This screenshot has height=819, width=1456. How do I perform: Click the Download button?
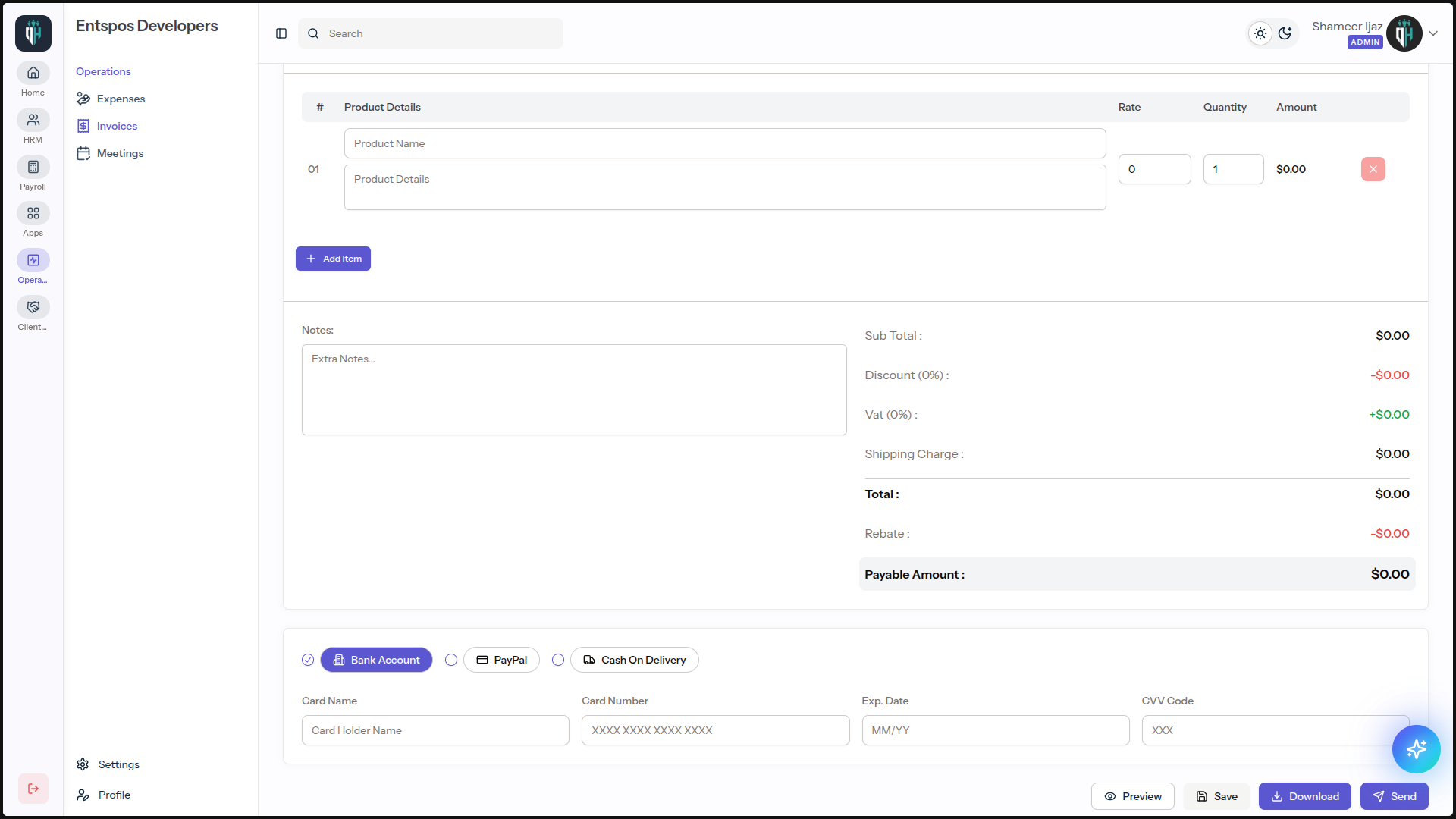[x=1305, y=796]
